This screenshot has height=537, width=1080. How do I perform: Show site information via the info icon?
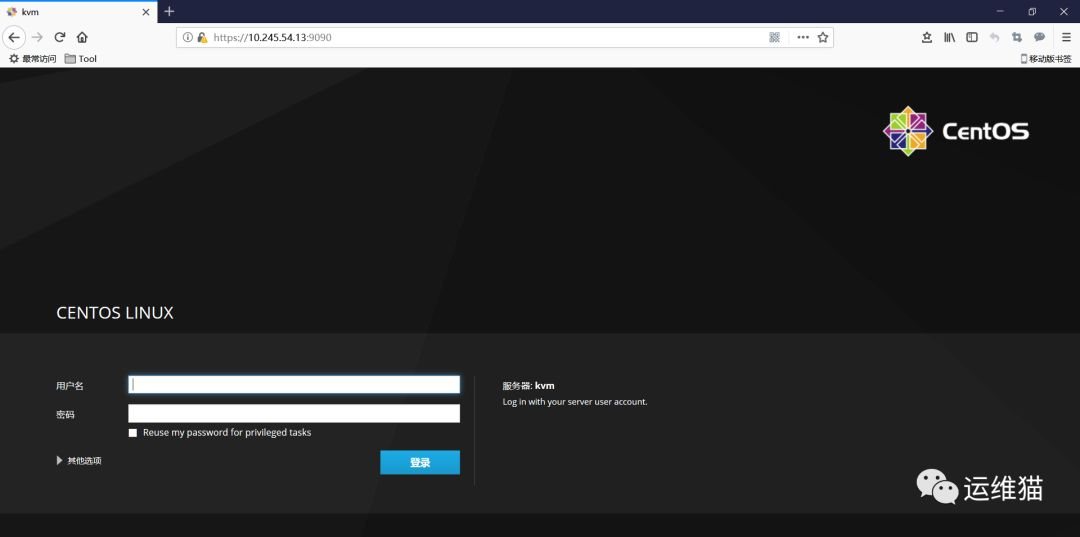tap(188, 37)
